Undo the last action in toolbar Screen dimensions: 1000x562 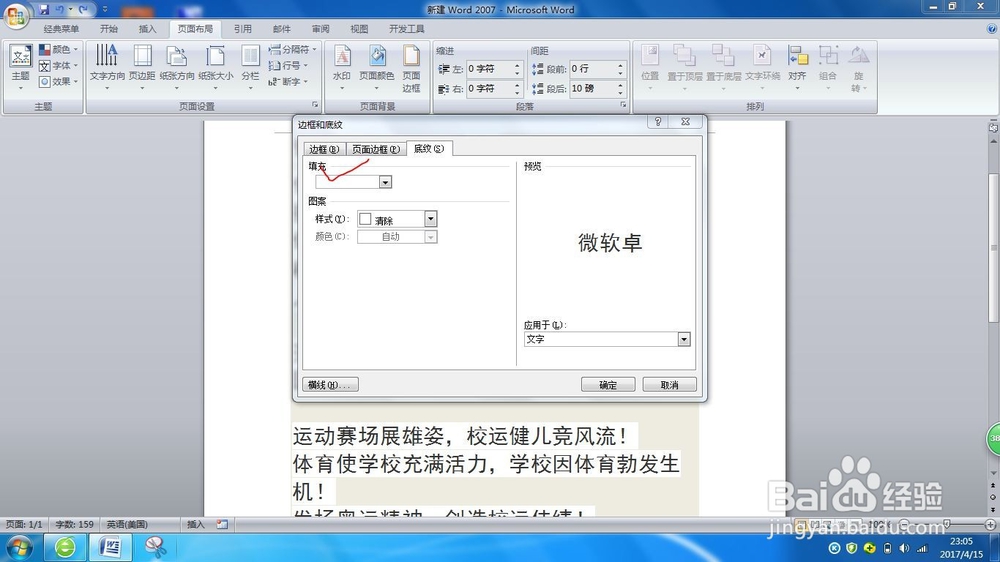60,10
